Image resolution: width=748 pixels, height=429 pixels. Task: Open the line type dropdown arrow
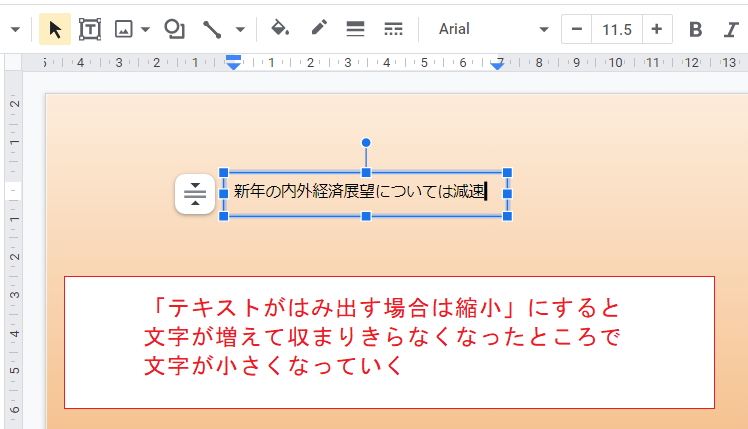tap(240, 30)
